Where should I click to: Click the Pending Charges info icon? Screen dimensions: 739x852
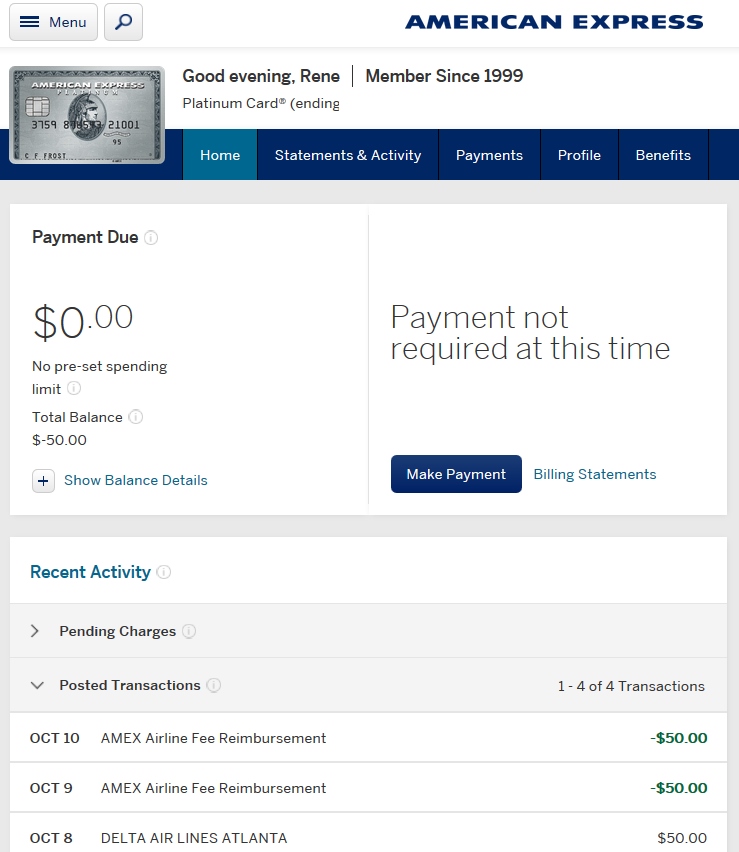point(189,632)
